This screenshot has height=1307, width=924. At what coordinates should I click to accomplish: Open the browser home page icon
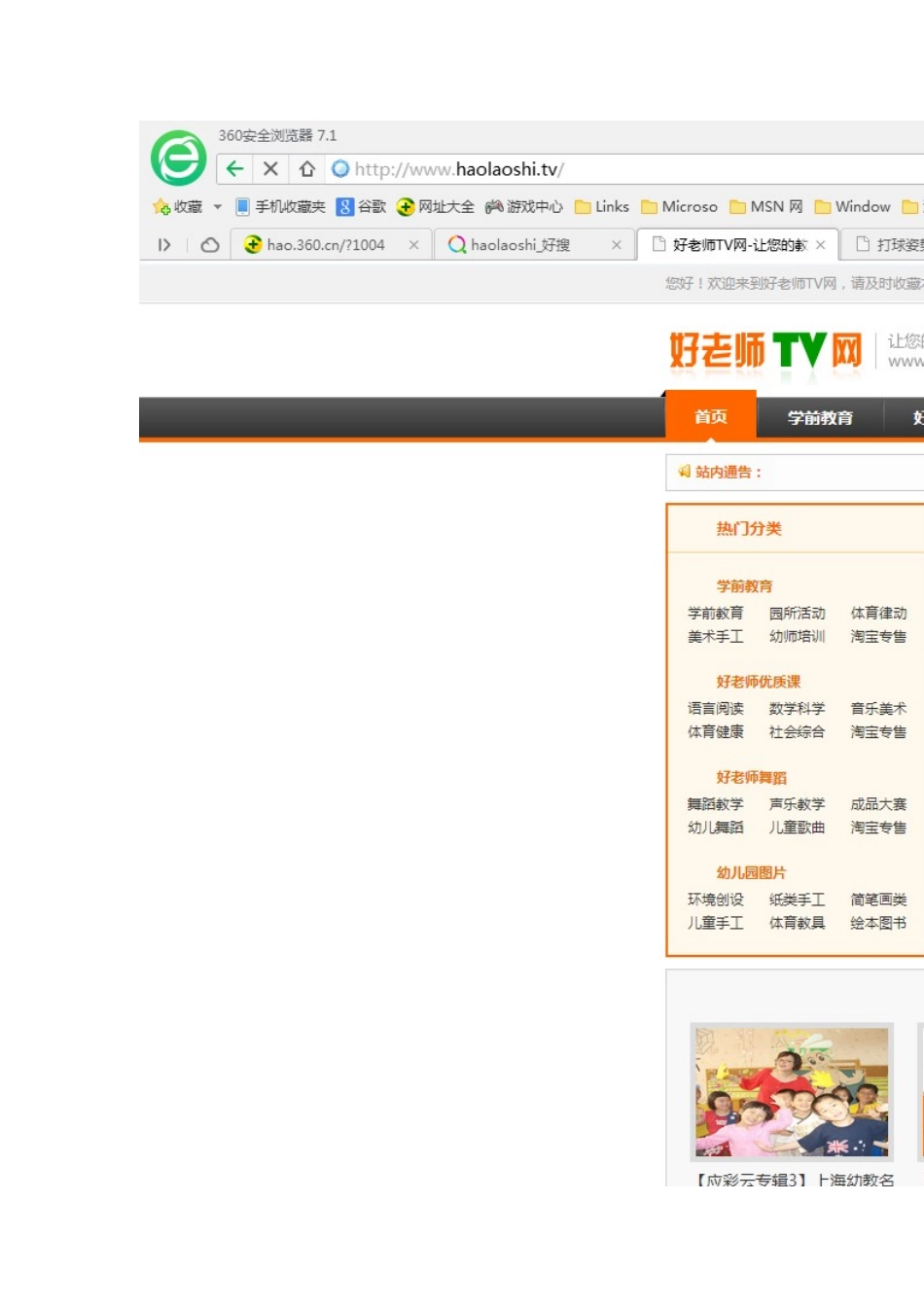[x=306, y=169]
